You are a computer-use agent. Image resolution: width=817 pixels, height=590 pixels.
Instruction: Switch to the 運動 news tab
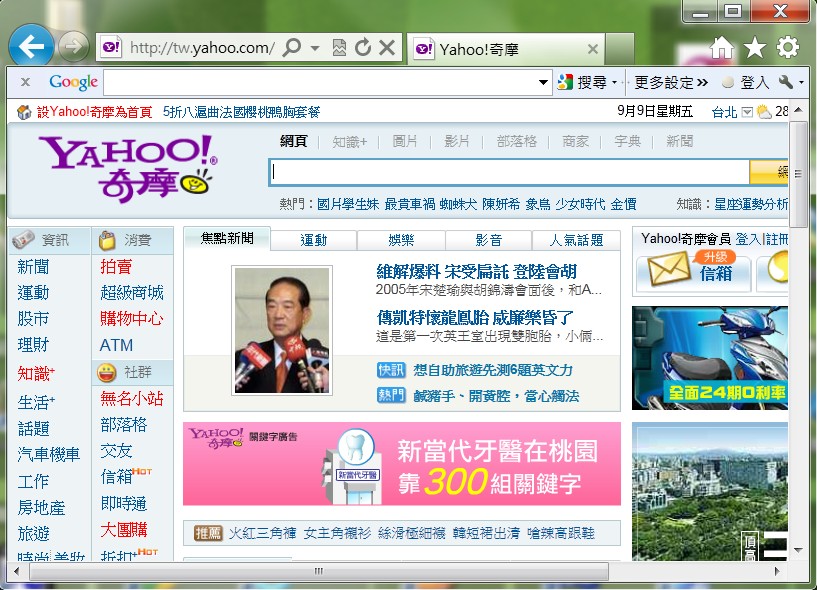[314, 240]
